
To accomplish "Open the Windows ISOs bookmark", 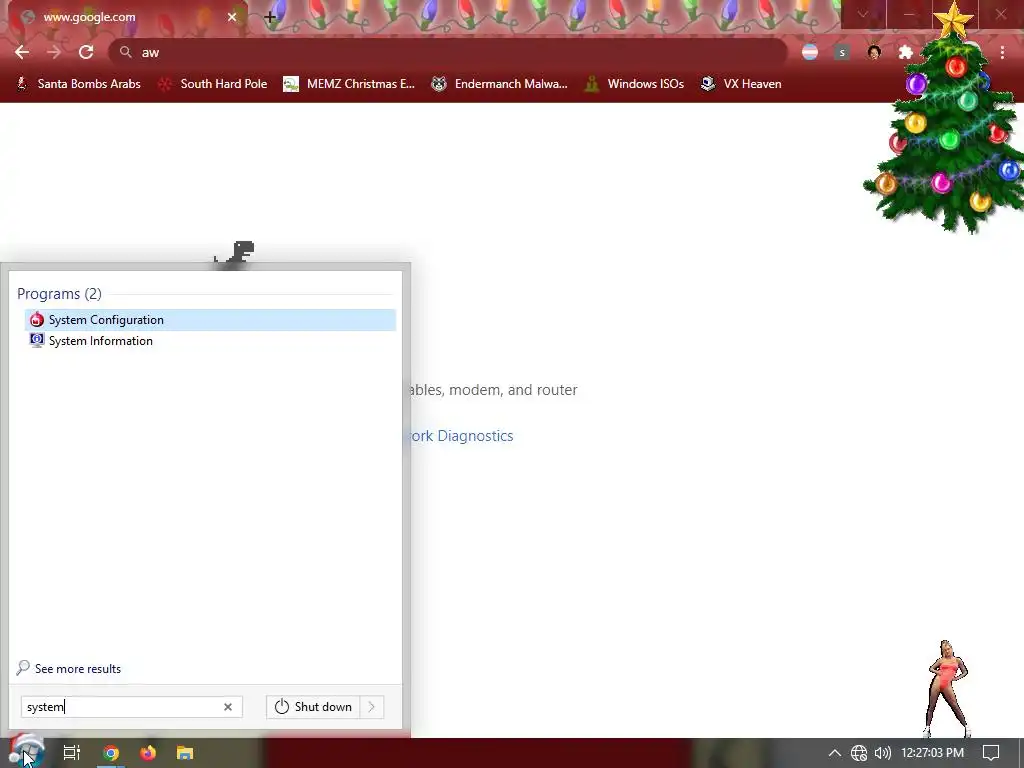I will click(x=634, y=84).
